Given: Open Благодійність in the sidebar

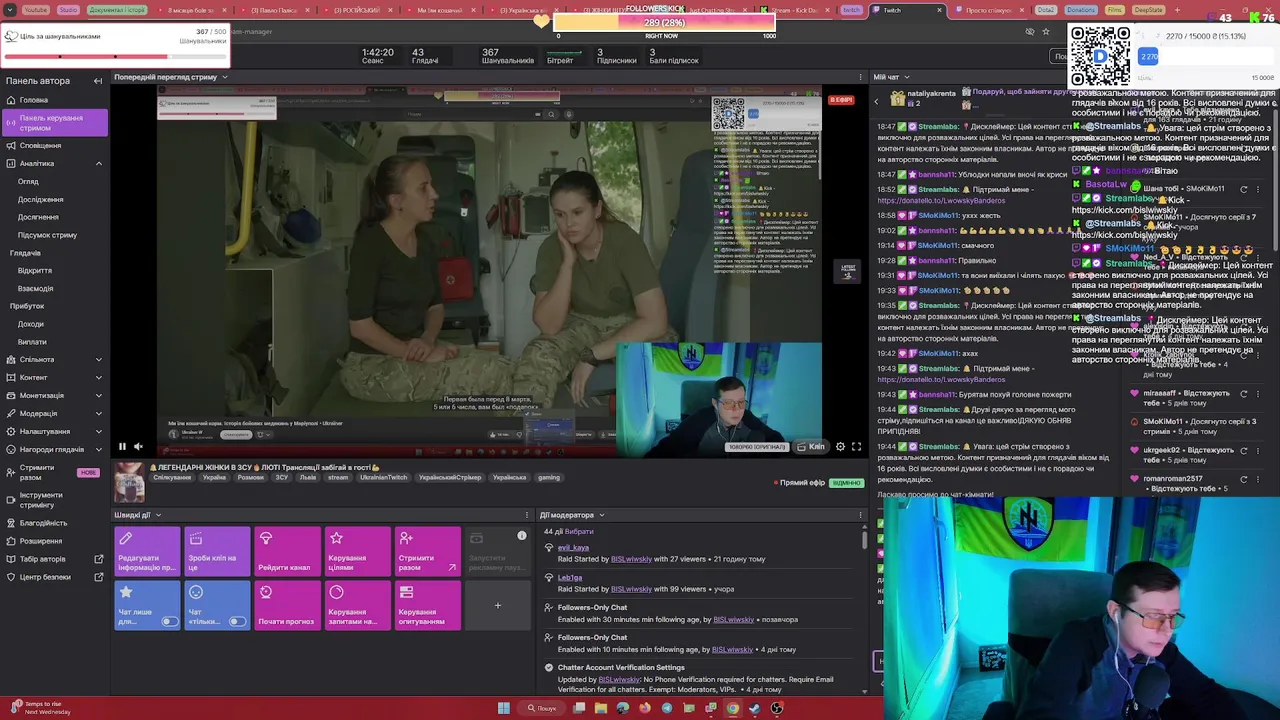Looking at the screenshot, I should coord(43,523).
